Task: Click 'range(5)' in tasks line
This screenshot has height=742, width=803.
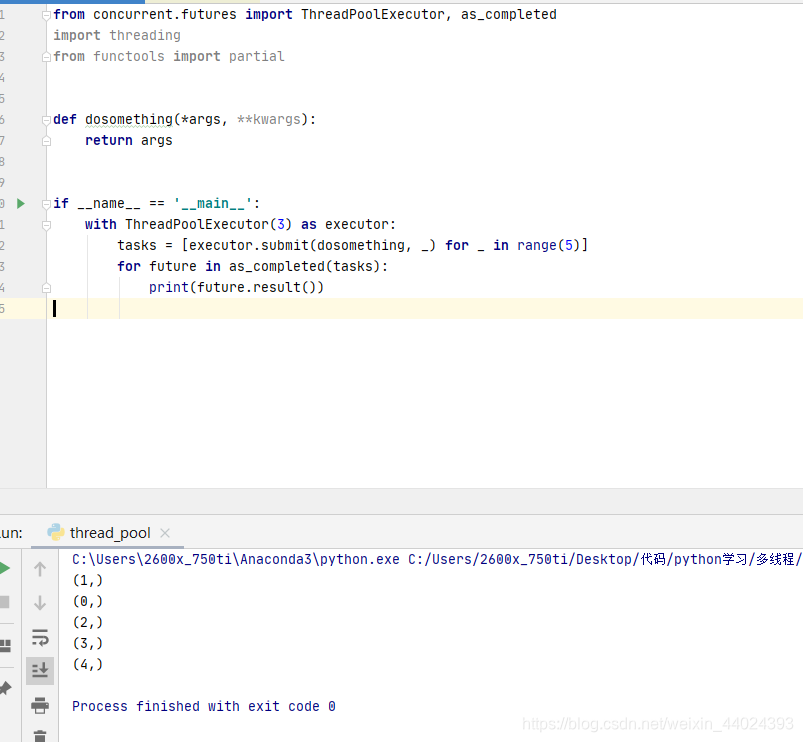Action: [548, 245]
